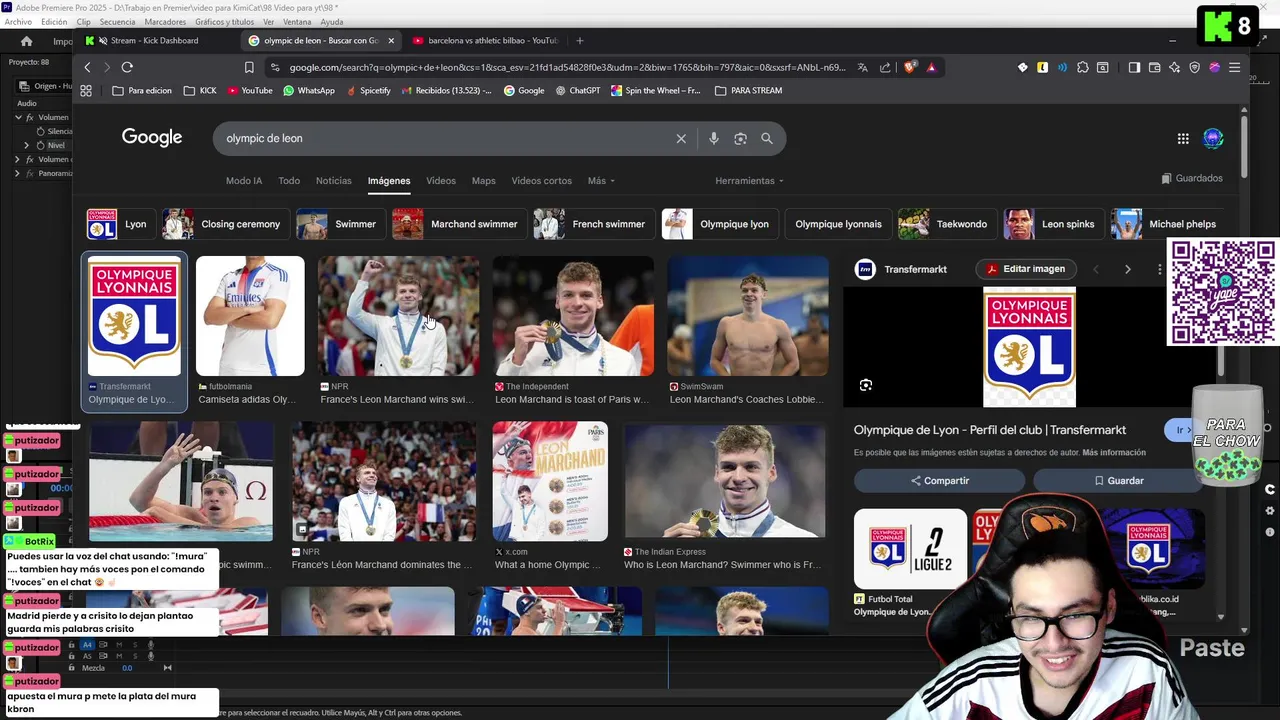Clear the Google search box text
Image resolution: width=1280 pixels, height=720 pixels.
[x=681, y=138]
